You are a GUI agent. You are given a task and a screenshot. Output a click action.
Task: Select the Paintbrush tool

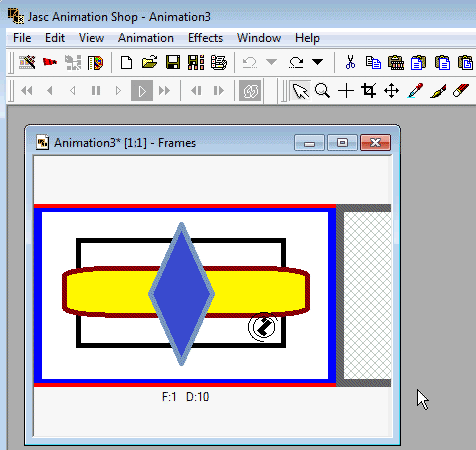pos(438,90)
